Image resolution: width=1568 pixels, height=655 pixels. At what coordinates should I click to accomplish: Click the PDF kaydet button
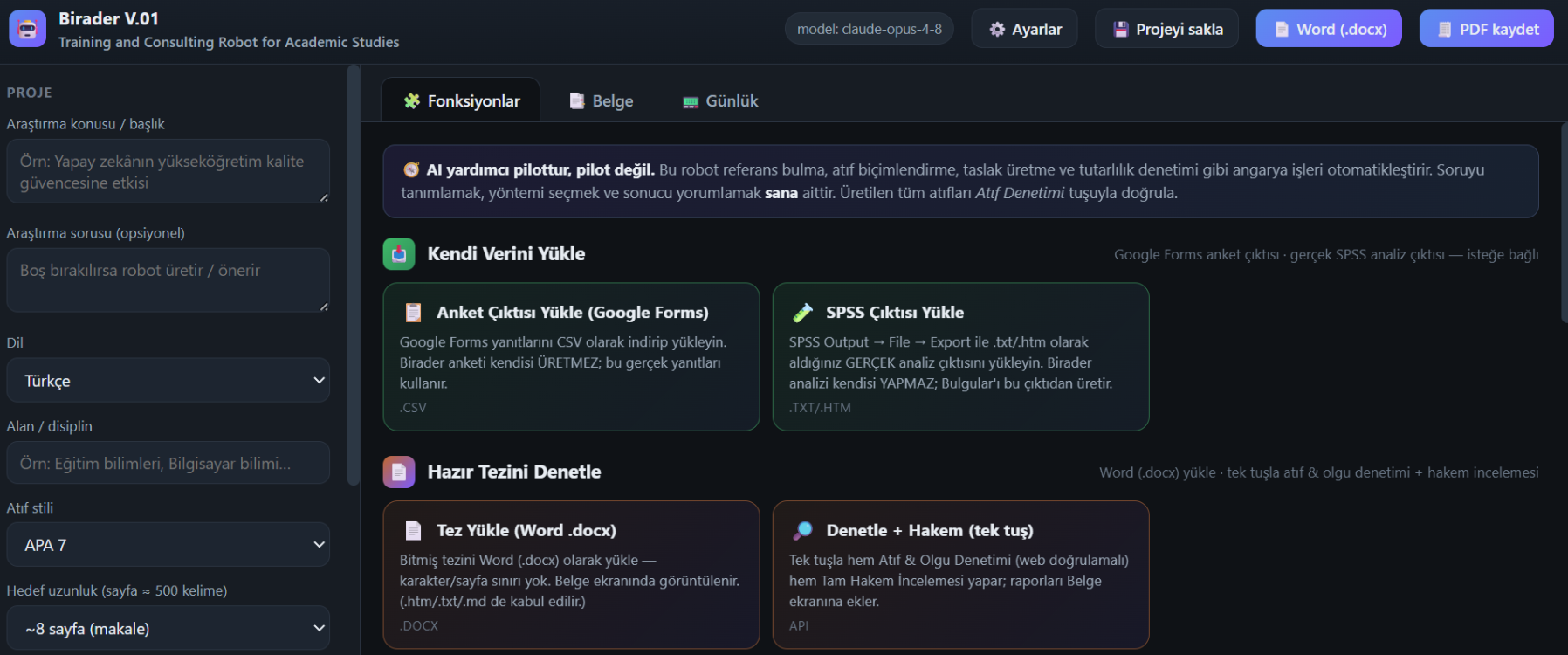(1487, 29)
